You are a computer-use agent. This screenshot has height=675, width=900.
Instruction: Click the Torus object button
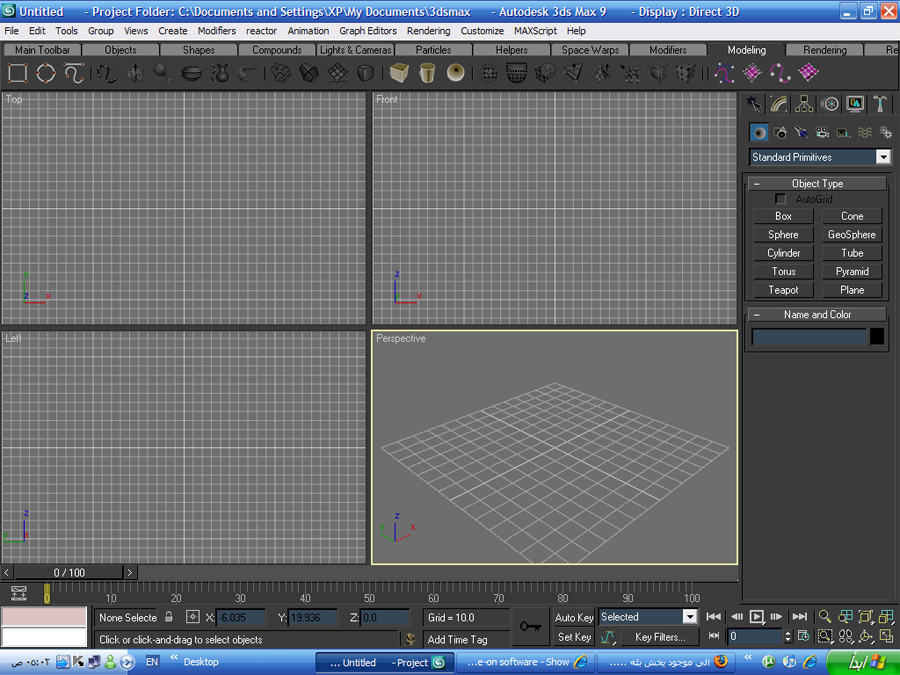pos(783,271)
